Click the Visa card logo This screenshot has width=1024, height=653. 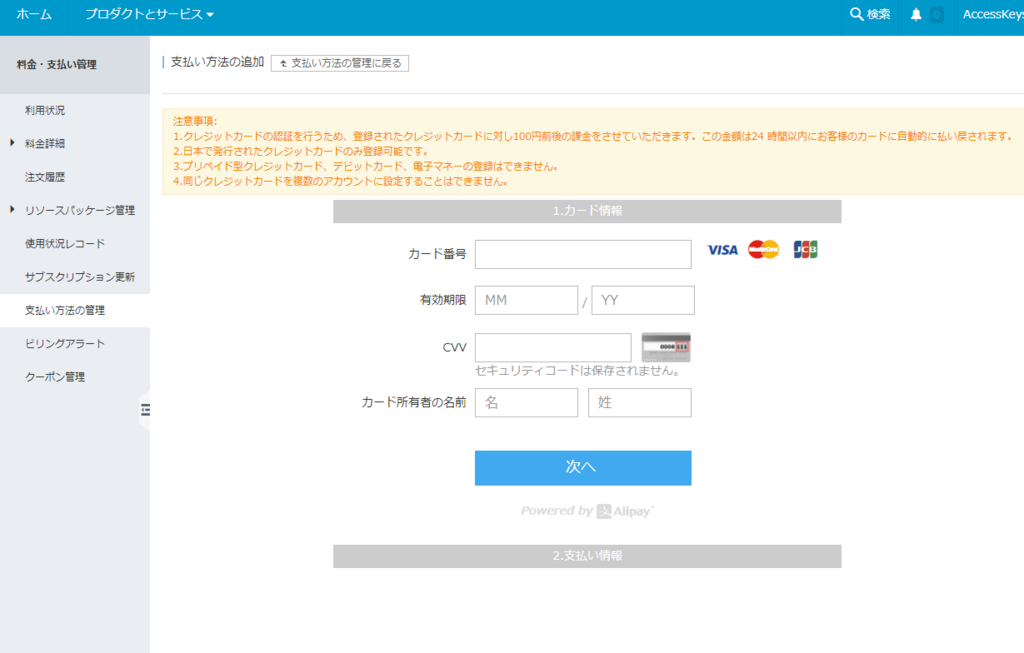click(722, 250)
